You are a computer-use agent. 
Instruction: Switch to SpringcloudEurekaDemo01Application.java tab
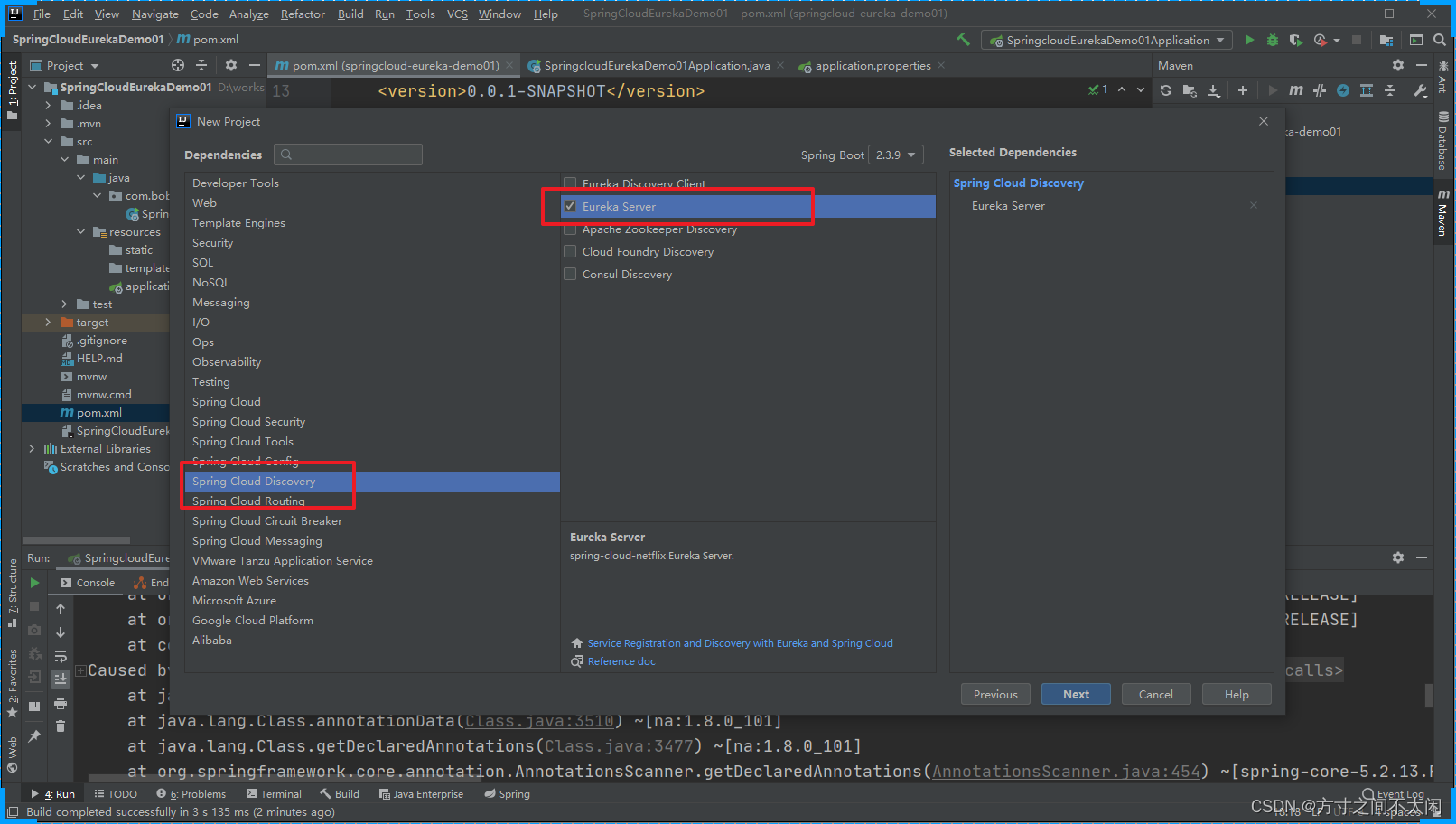[657, 65]
